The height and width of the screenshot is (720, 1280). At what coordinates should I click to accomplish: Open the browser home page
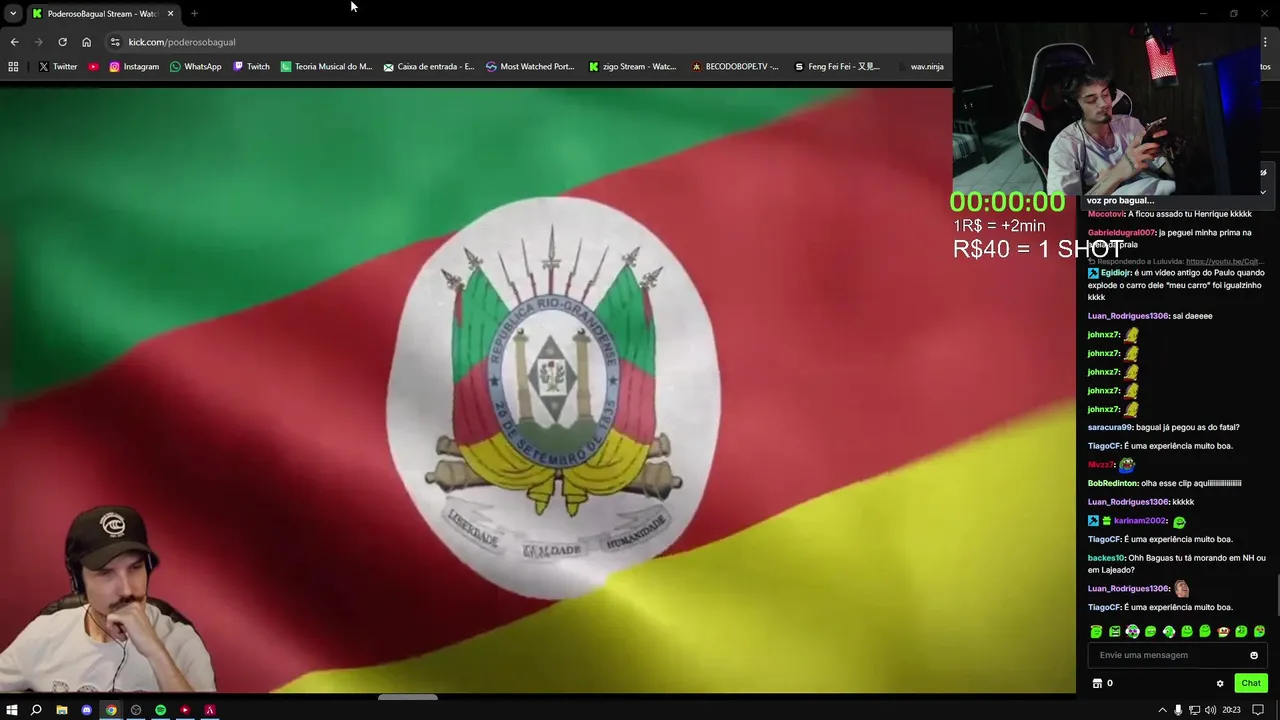click(86, 42)
